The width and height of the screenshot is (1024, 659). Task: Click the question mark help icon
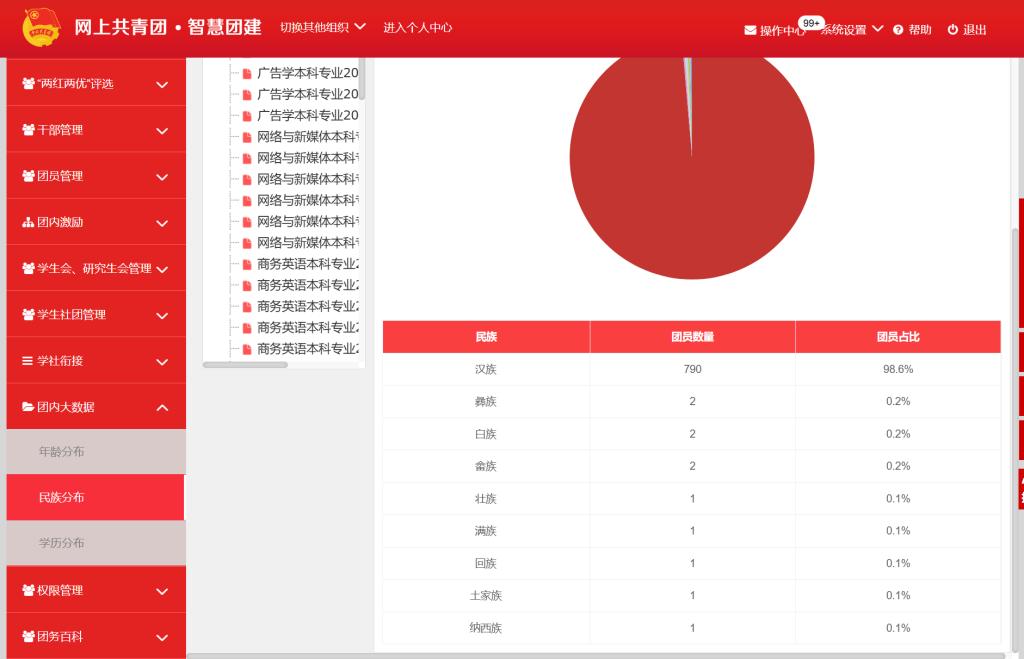pos(898,30)
